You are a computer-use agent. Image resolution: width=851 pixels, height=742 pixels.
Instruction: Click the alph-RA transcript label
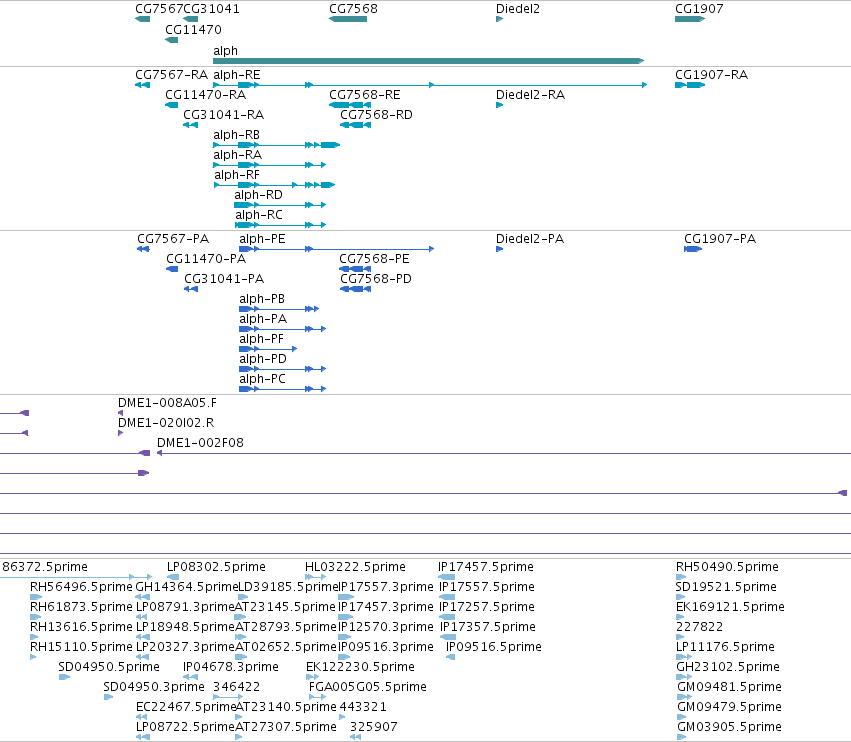coord(238,155)
